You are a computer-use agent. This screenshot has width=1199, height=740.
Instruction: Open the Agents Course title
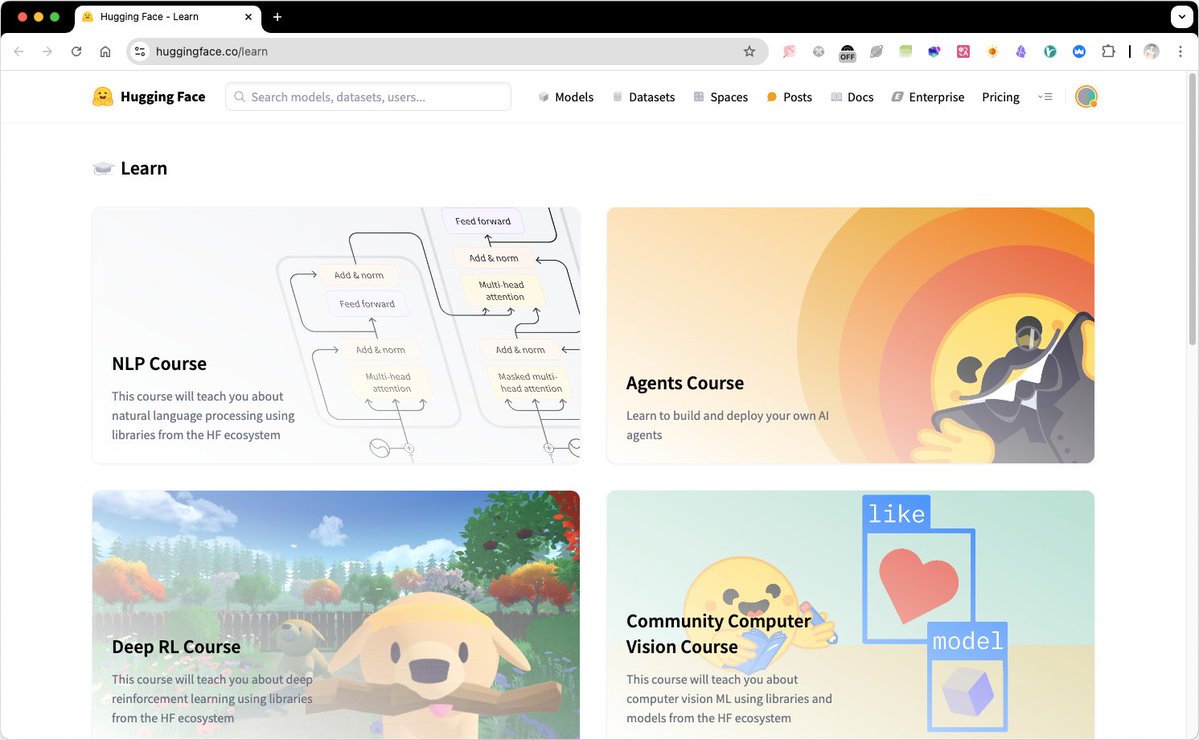click(x=684, y=383)
